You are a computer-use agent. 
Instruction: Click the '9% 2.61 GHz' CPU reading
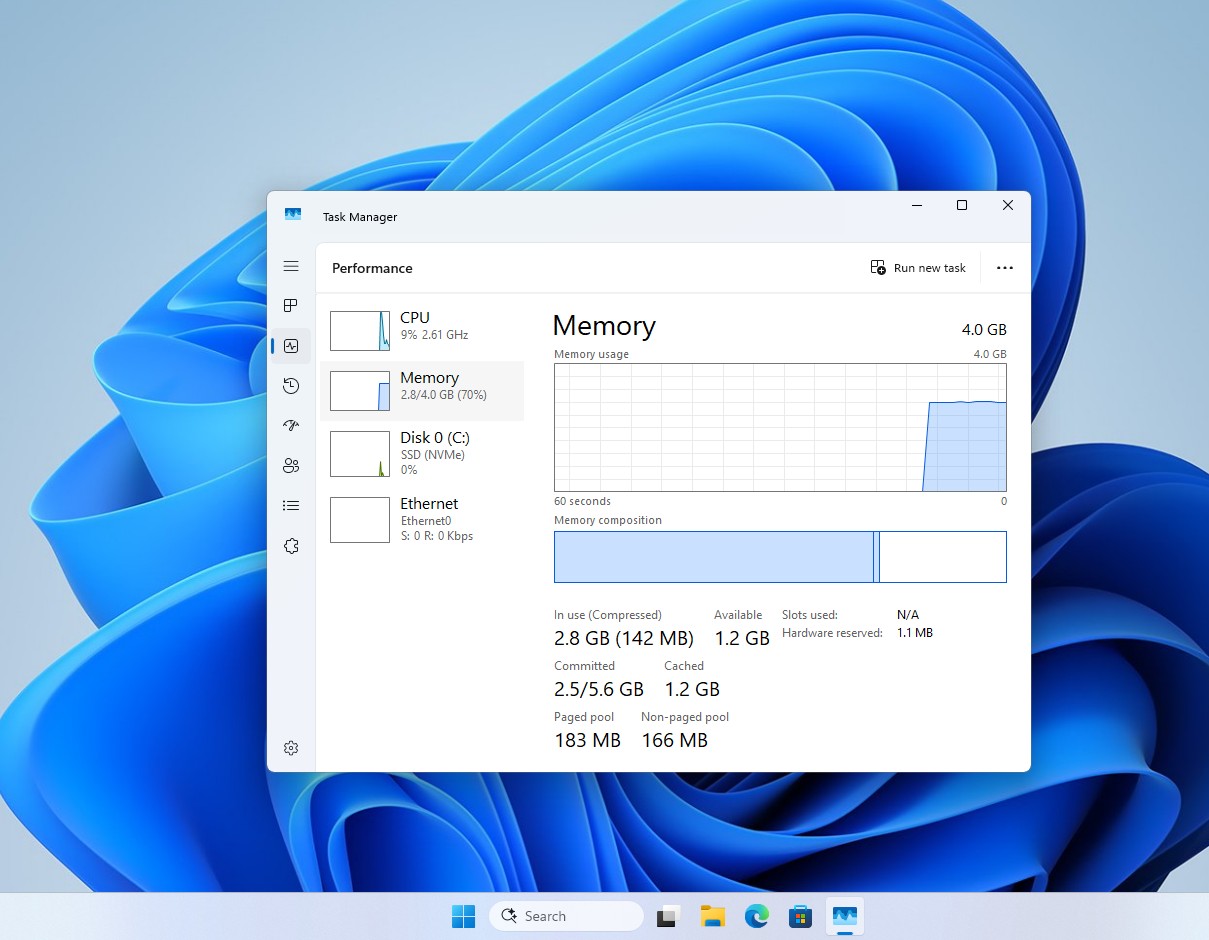click(x=434, y=335)
